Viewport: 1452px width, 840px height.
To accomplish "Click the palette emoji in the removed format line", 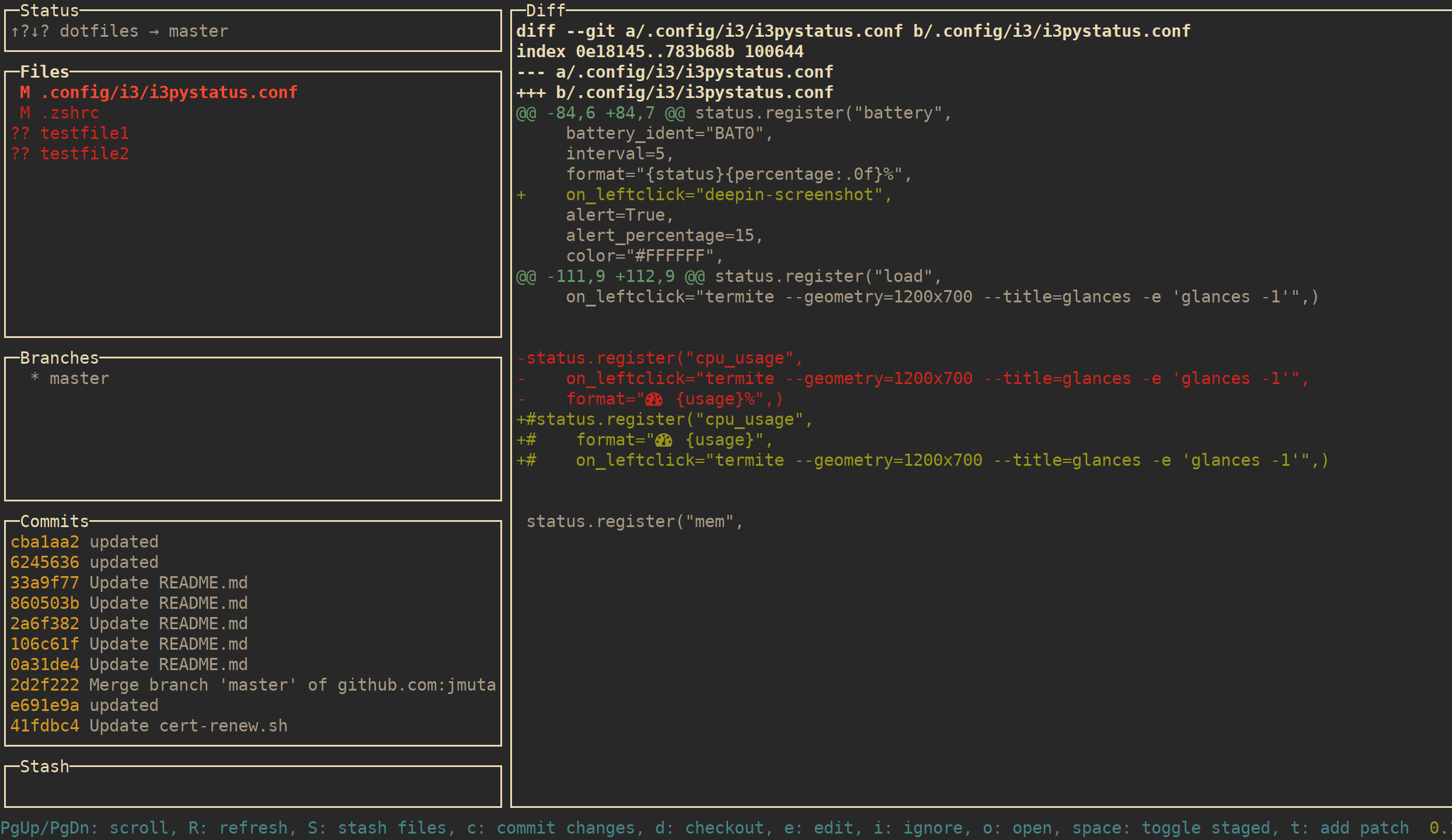I will [x=654, y=399].
